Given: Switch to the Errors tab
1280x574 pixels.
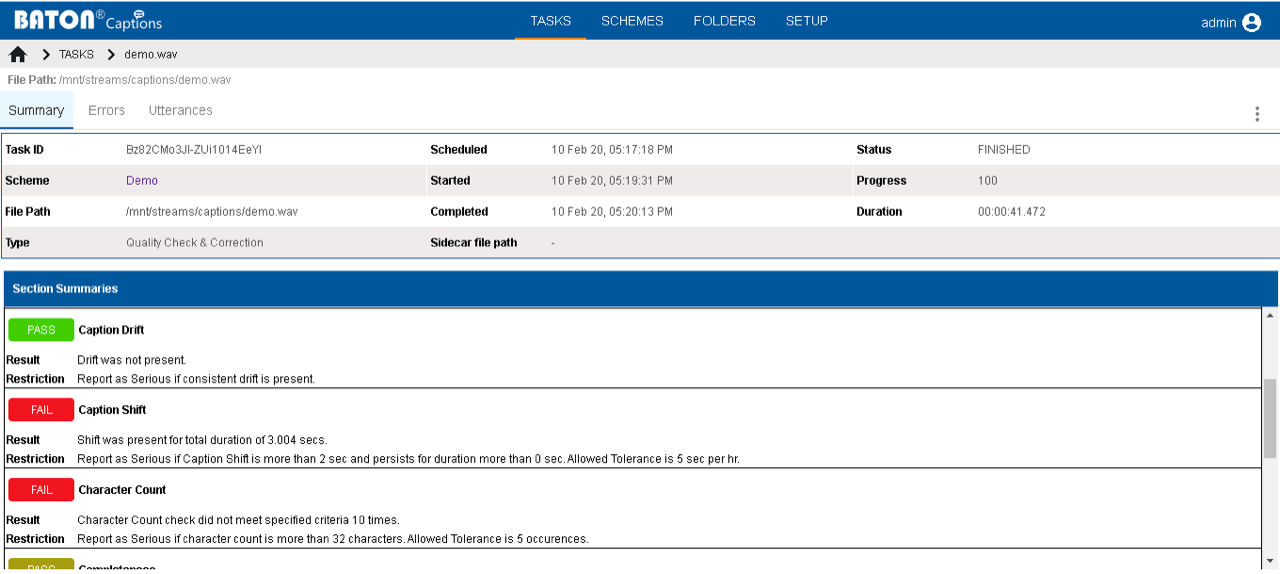Looking at the screenshot, I should pyautogui.click(x=106, y=111).
